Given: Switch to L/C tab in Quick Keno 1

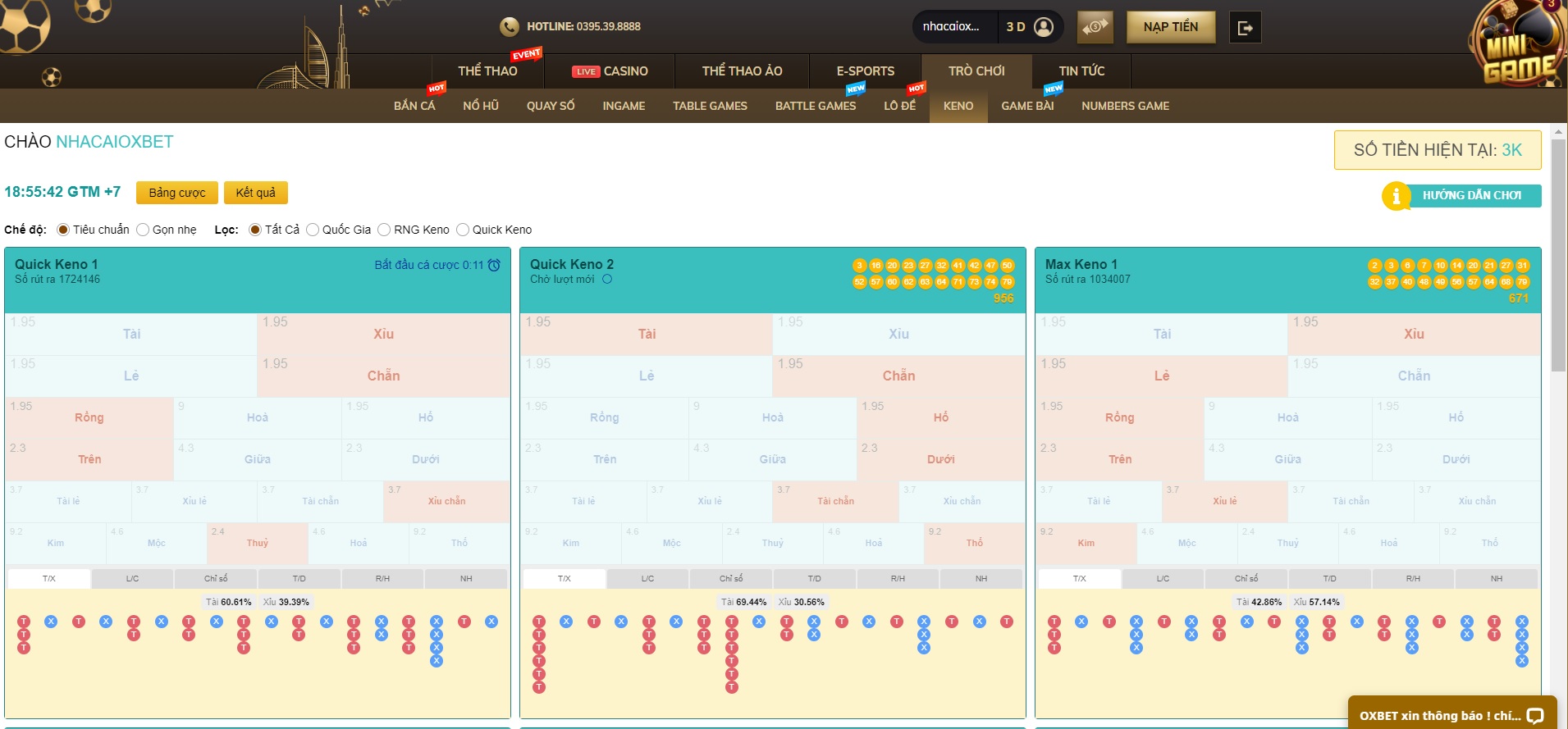Looking at the screenshot, I should (x=132, y=579).
